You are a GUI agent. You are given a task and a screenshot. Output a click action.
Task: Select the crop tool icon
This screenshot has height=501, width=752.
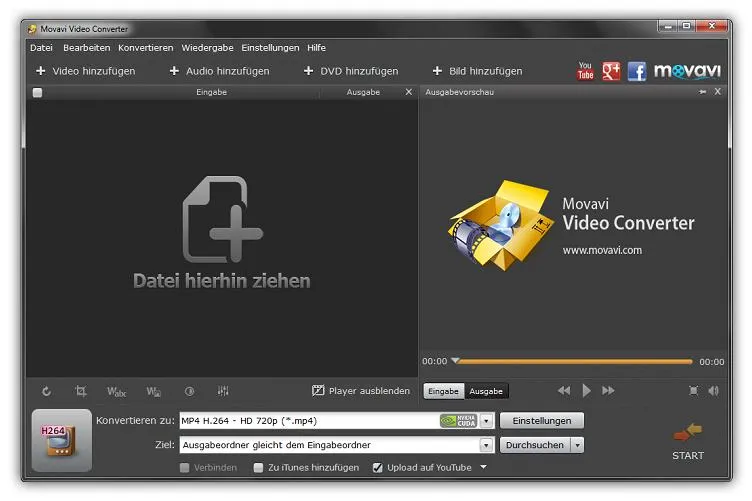pyautogui.click(x=81, y=391)
